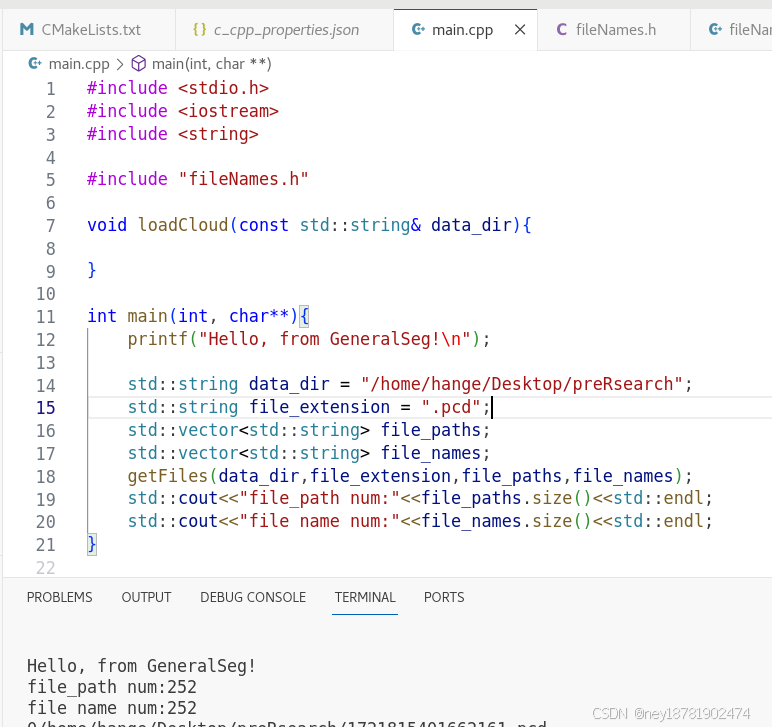Expand the breadcrumb chevron separator after main.cpp
Screen dimensions: 772x727
click(x=120, y=64)
